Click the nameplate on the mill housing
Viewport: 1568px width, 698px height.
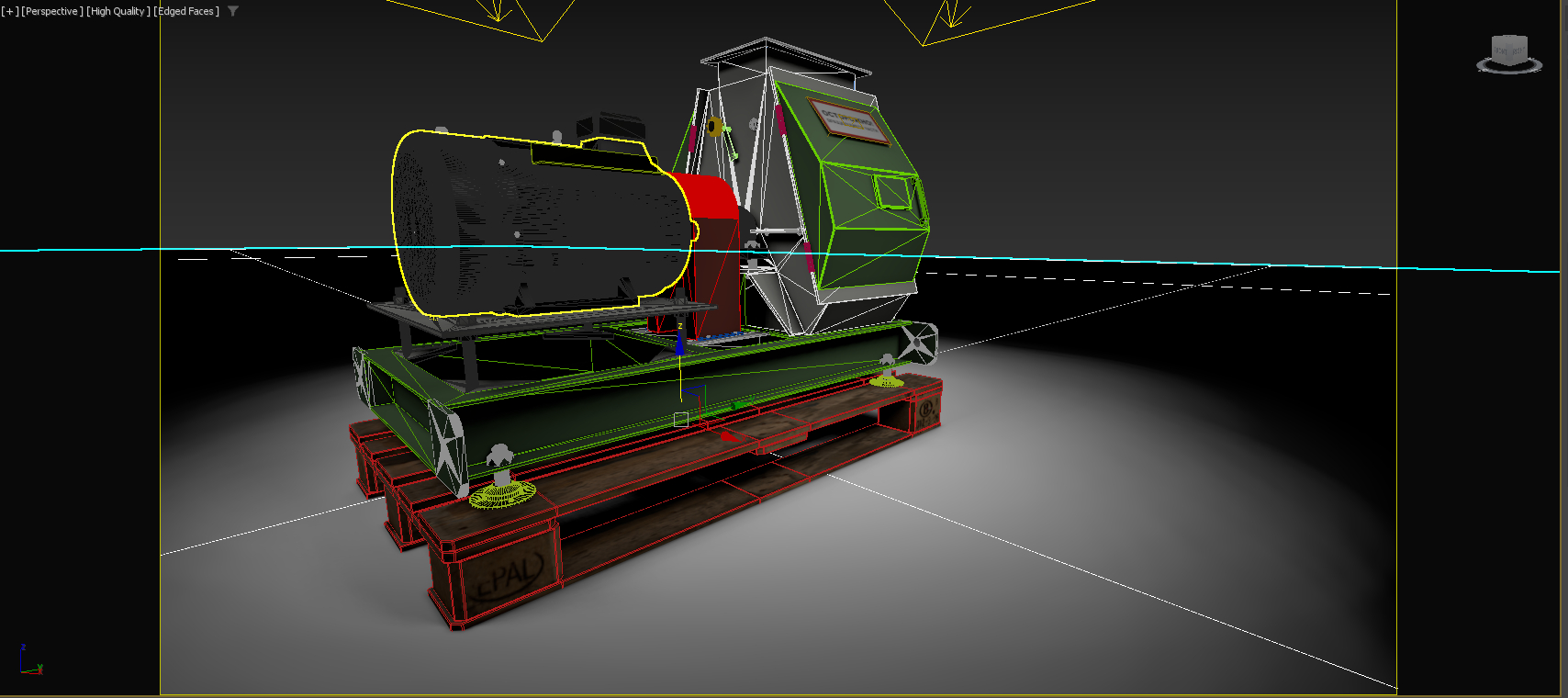tap(849, 121)
